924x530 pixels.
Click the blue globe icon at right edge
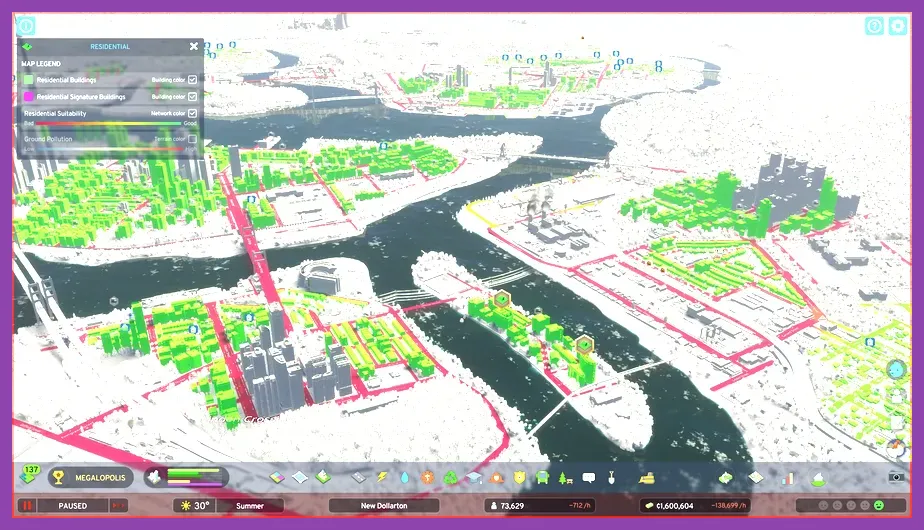[896, 370]
